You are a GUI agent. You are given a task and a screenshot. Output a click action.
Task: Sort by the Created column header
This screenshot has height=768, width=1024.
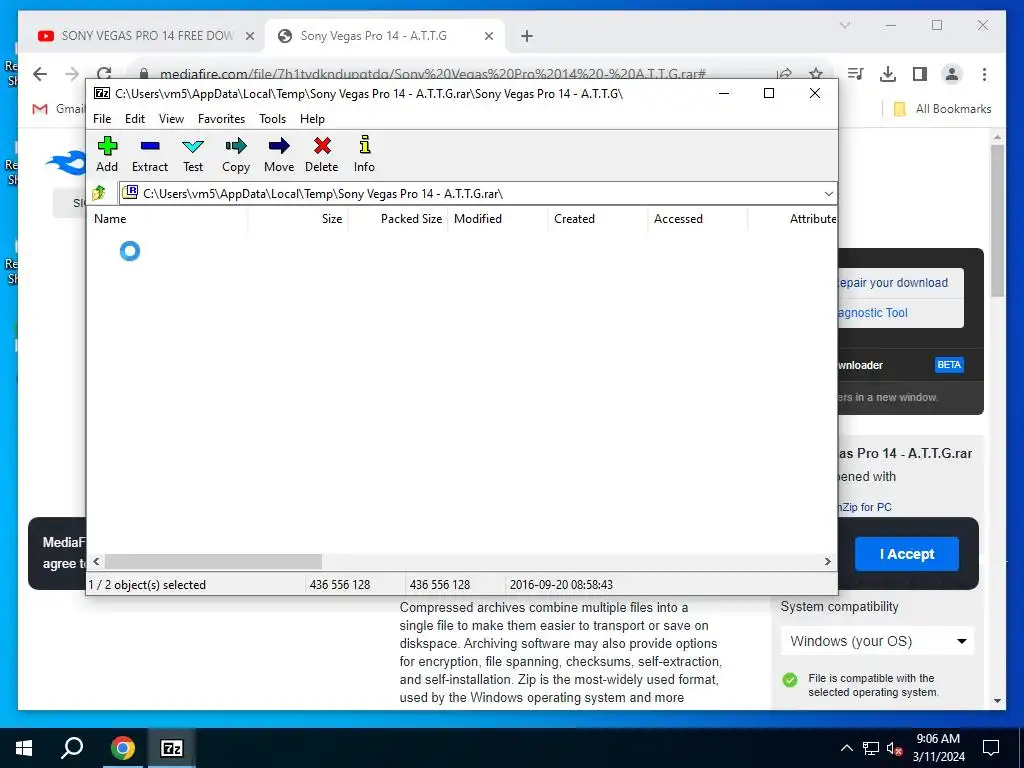click(x=598, y=219)
